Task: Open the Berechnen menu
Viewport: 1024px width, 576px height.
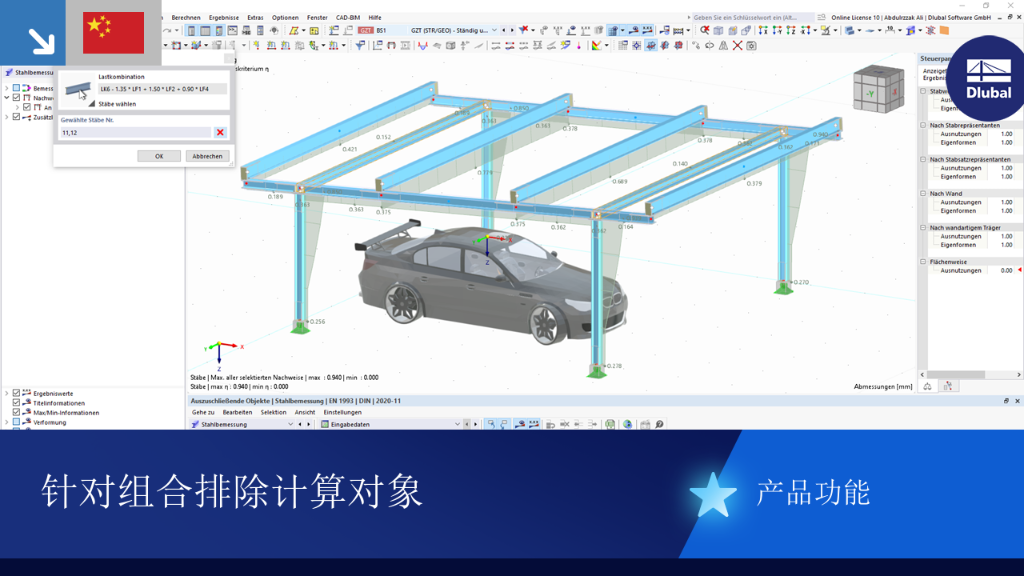Action: [x=185, y=18]
